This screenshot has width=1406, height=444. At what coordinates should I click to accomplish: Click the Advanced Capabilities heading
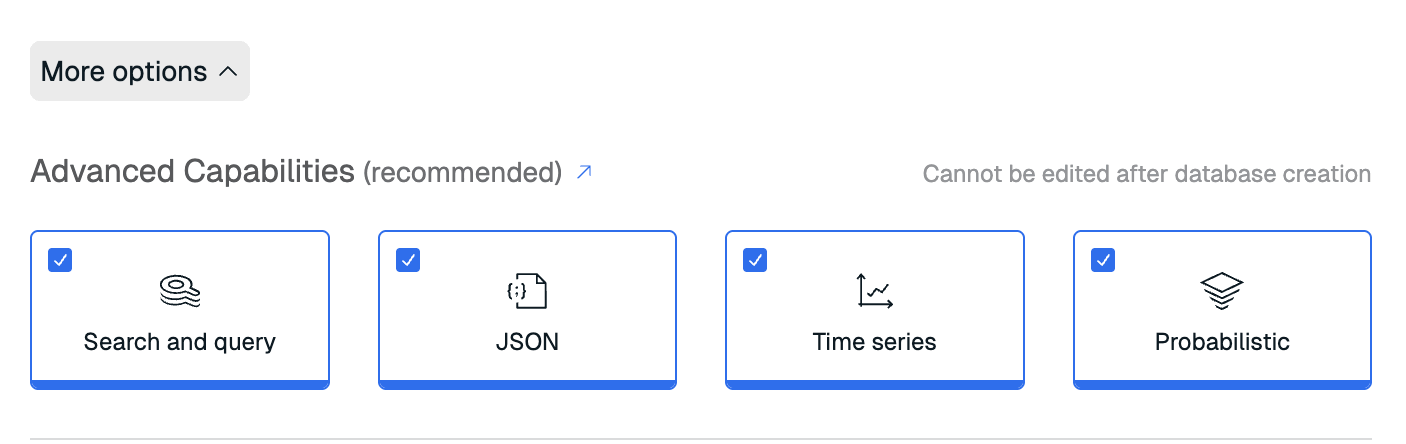(x=193, y=172)
